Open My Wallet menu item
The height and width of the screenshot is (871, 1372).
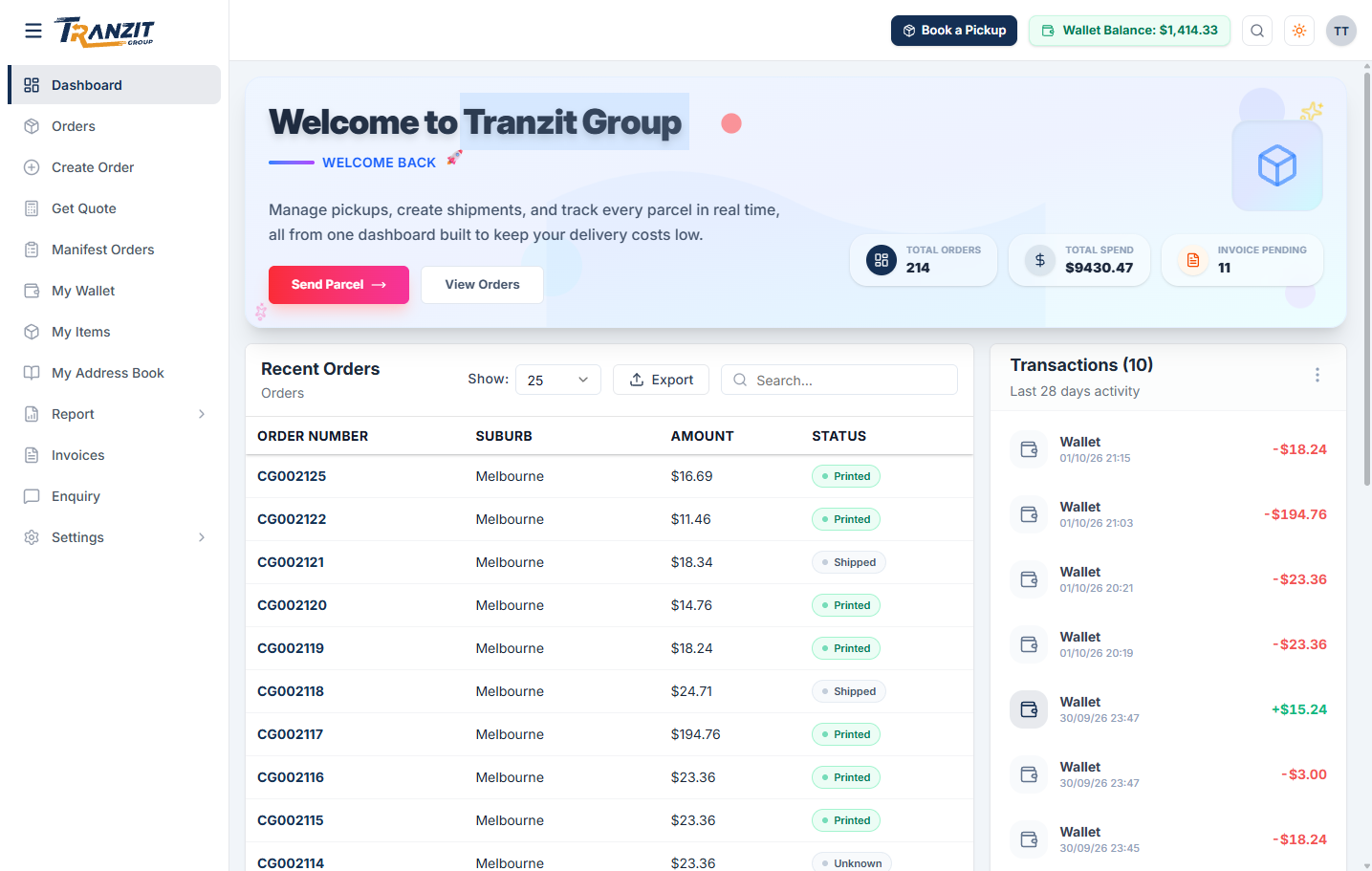tap(115, 291)
